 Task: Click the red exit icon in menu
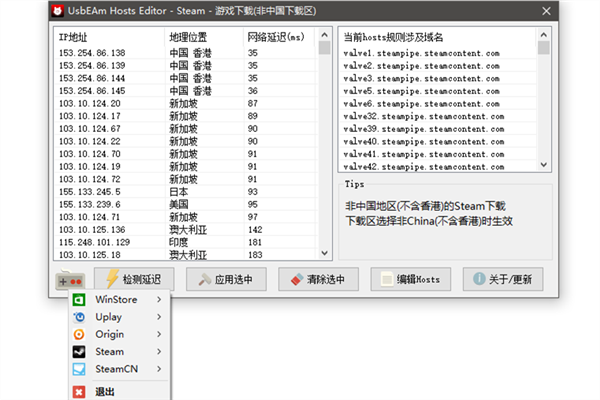pos(79,392)
